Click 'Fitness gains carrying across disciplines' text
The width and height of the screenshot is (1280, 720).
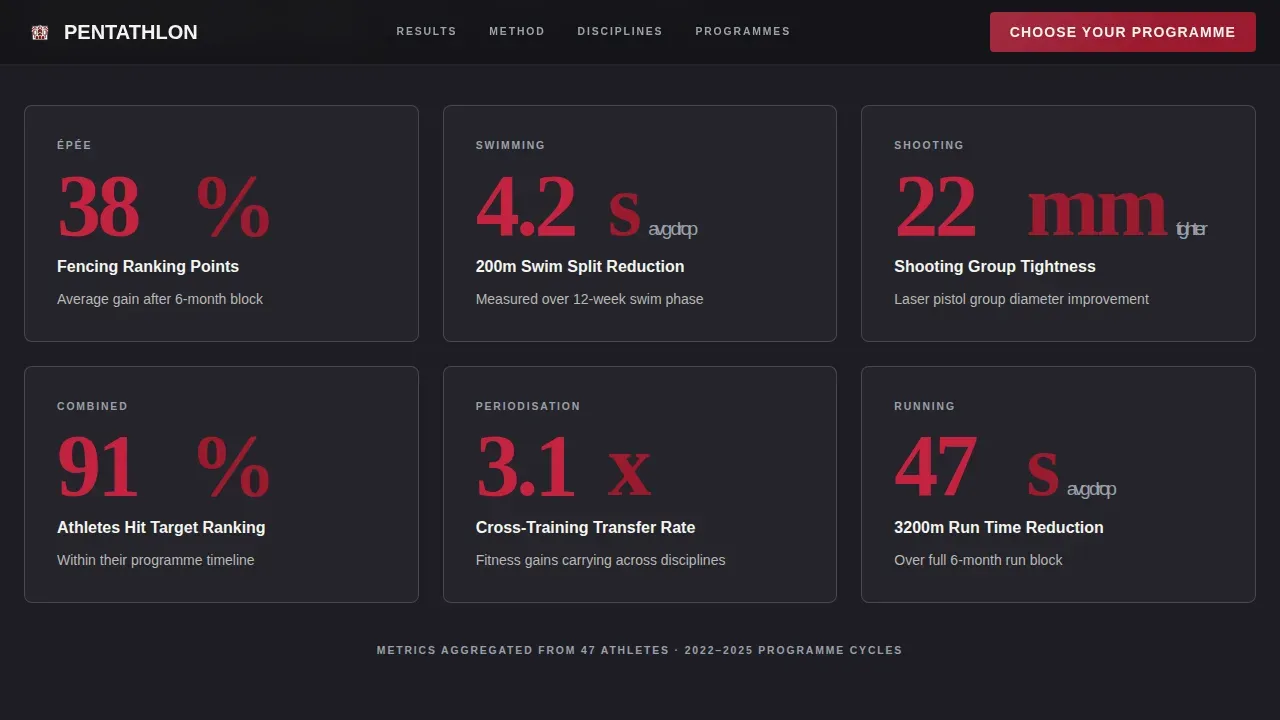(x=601, y=560)
